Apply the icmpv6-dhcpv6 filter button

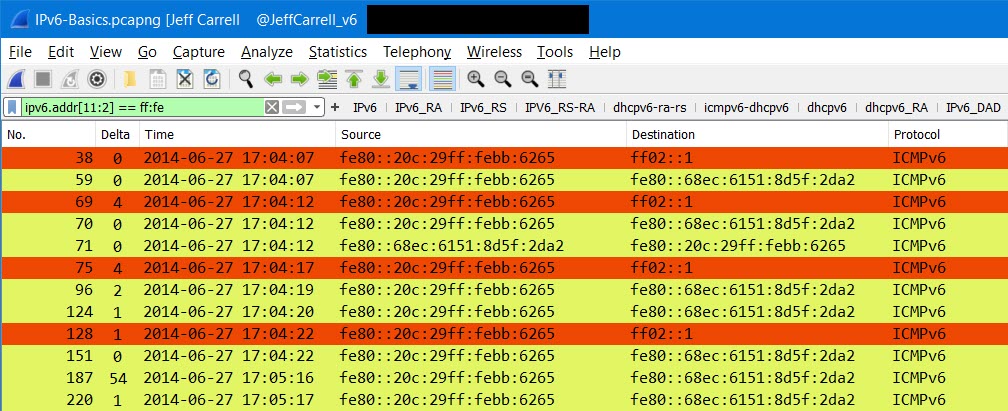[746, 107]
